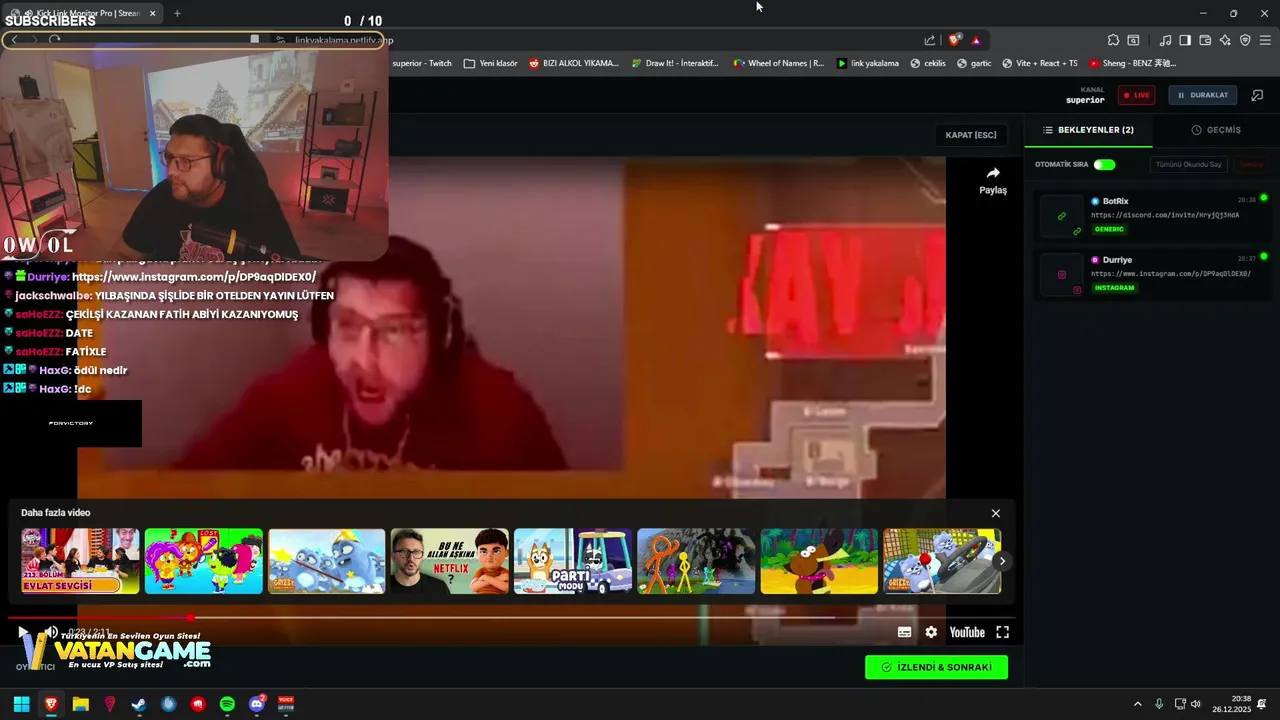Viewport: 1280px width, 720px height.
Task: Open the Brave Wallet icon
Action: point(1205,40)
